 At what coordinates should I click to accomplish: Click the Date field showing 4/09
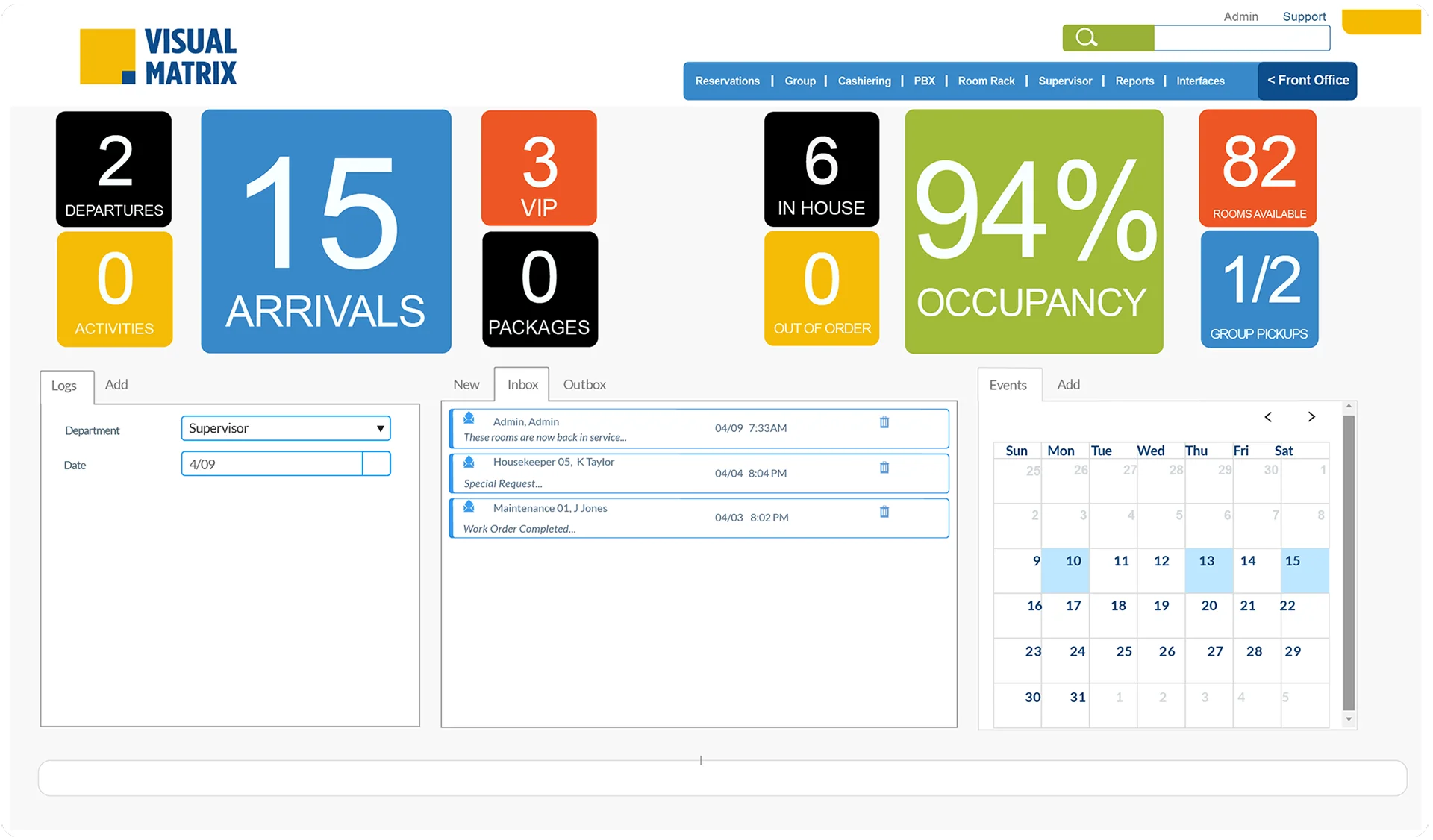click(272, 464)
